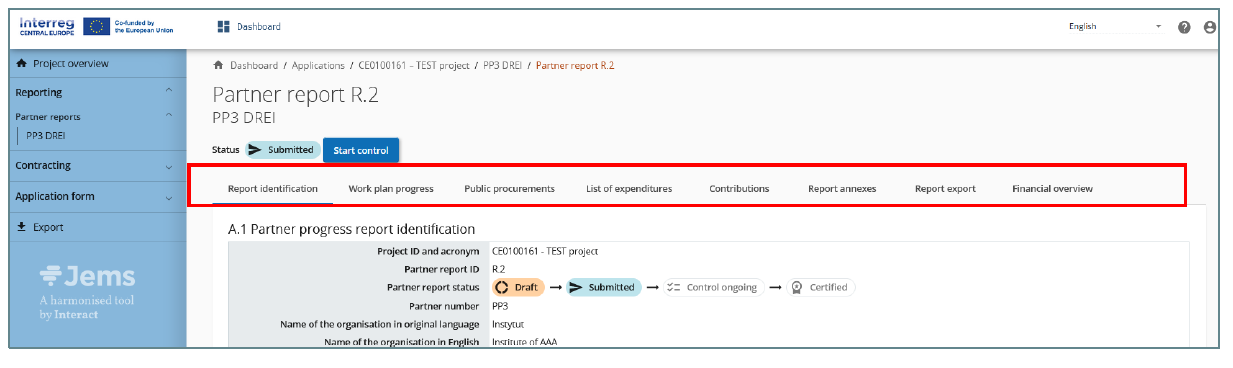
Task: Expand the Application form sidebar section
Action: [169, 197]
